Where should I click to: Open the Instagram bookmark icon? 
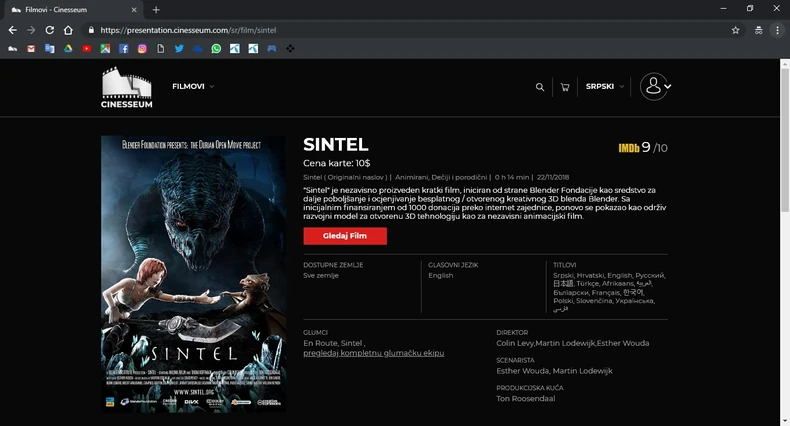142,48
